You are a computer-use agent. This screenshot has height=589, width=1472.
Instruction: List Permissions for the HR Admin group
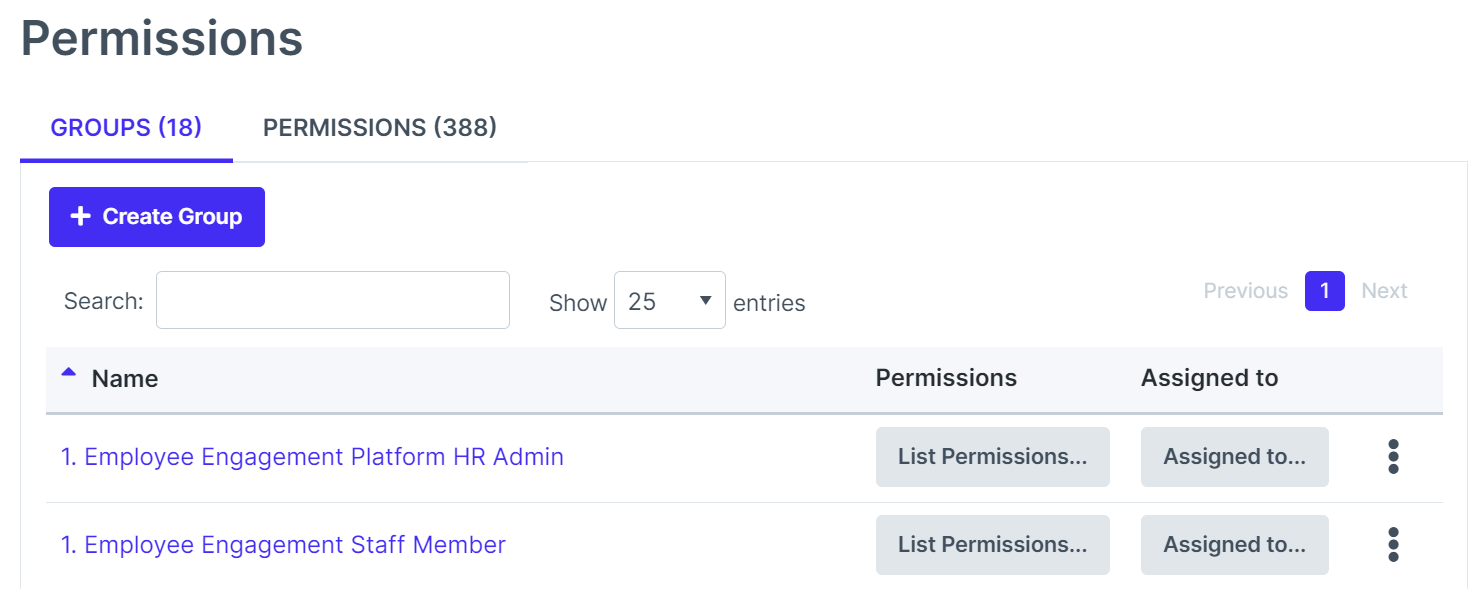pyautogui.click(x=992, y=457)
